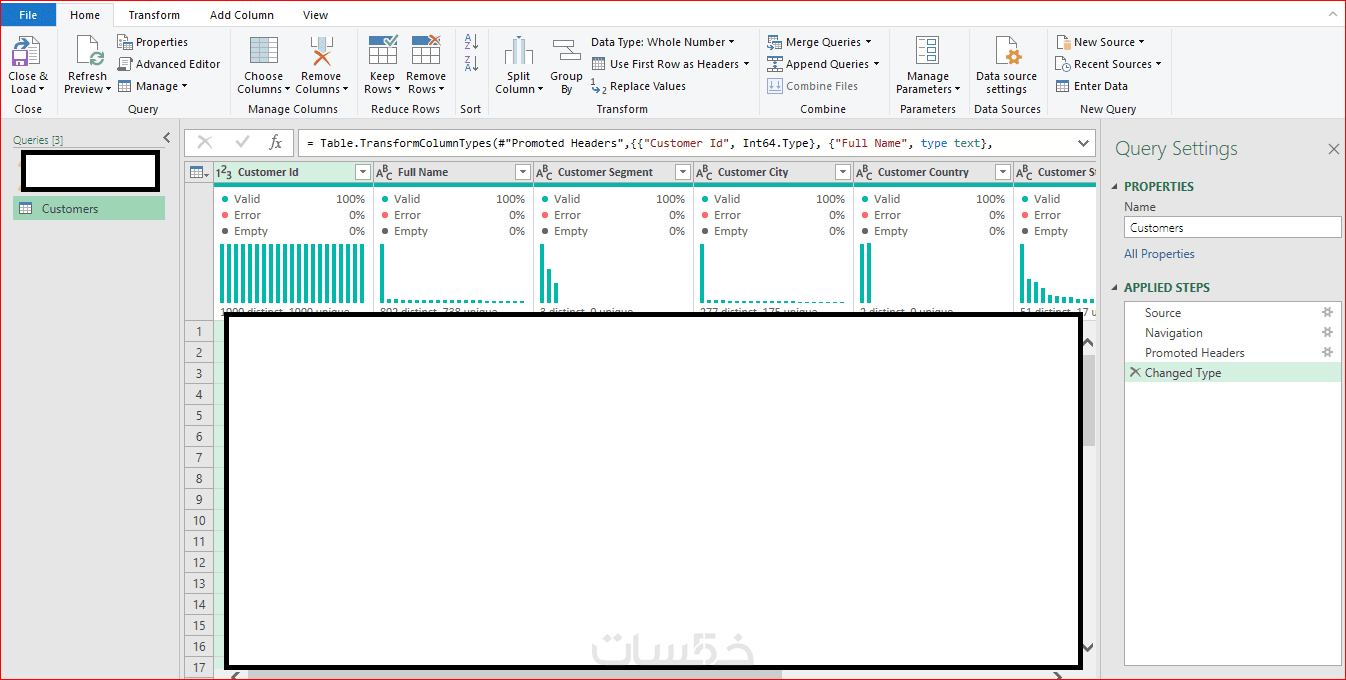Click the Remove Columns icon

click(x=322, y=52)
